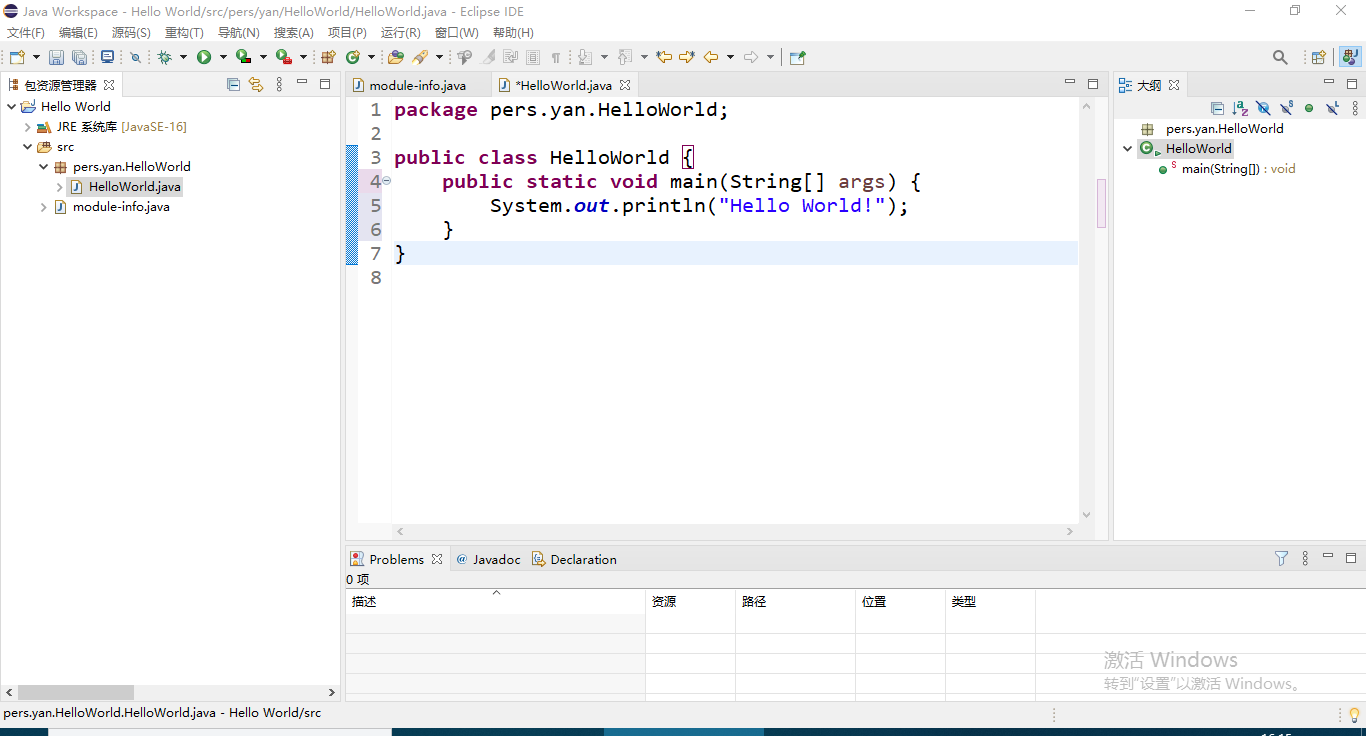The image size is (1366, 736).
Task: Click the Pin Editor toolbar icon
Action: 797,58
